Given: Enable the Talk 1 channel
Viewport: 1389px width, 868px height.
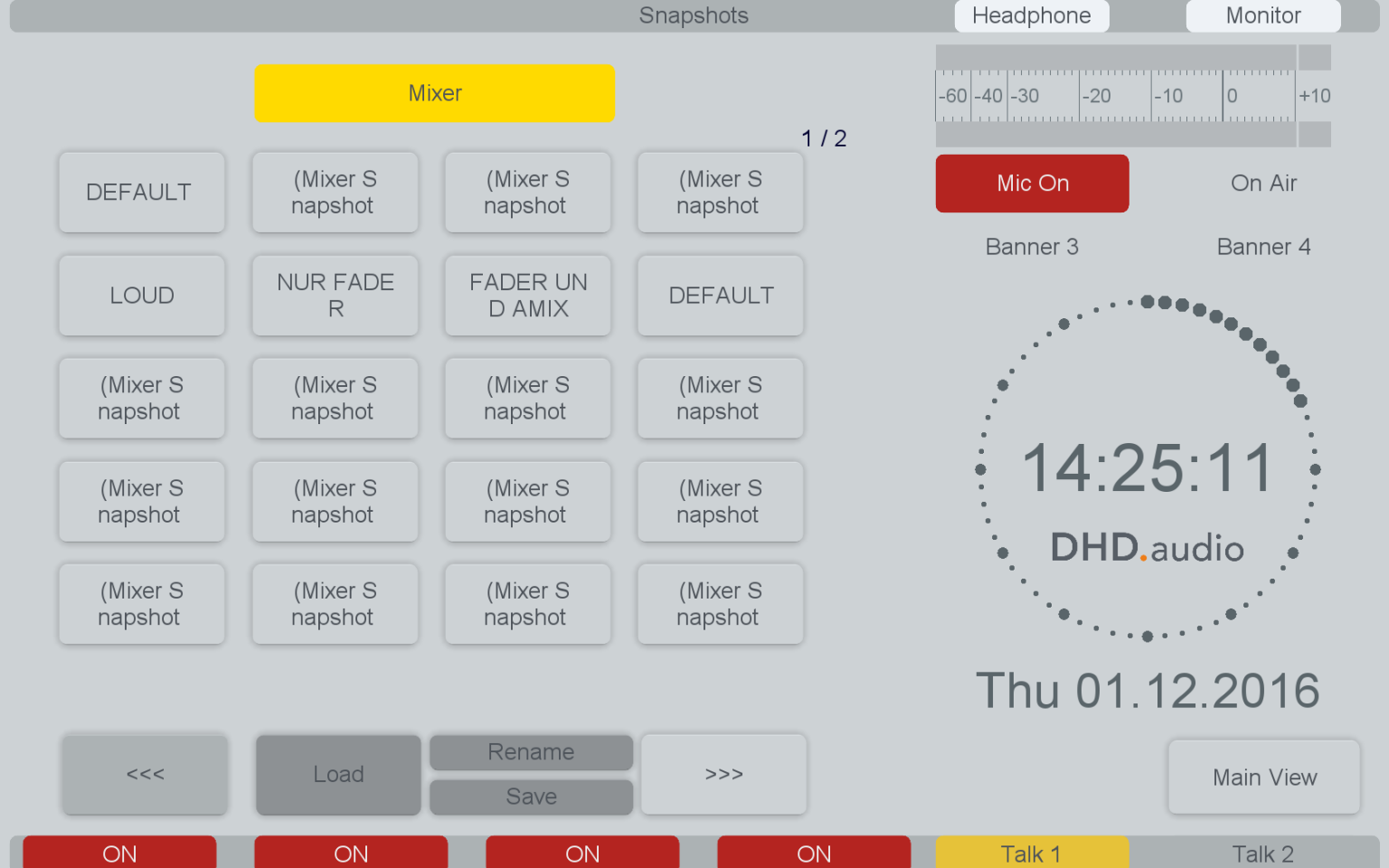Looking at the screenshot, I should point(1031,853).
